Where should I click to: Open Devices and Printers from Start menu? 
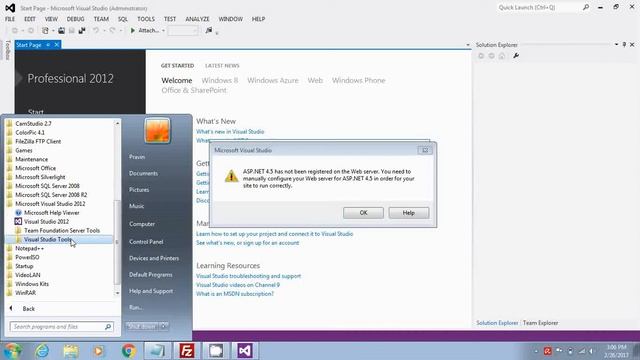coord(154,258)
